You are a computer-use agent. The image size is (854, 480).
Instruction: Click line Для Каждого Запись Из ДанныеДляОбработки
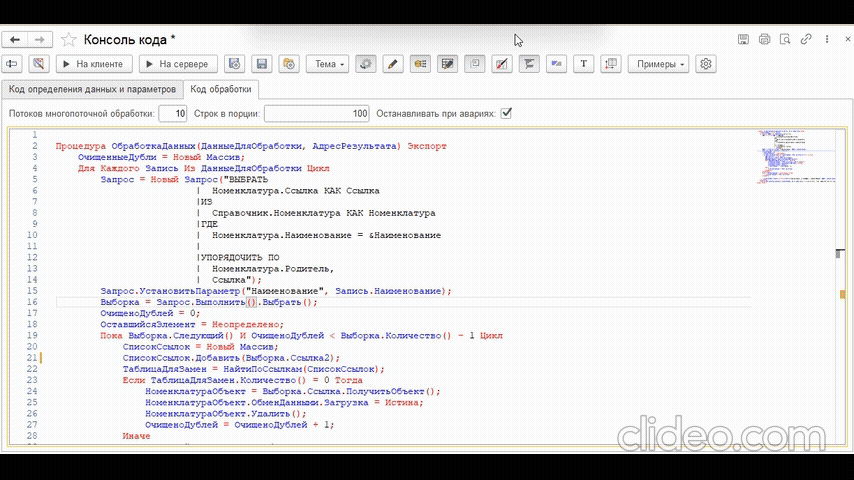pyautogui.click(x=204, y=168)
